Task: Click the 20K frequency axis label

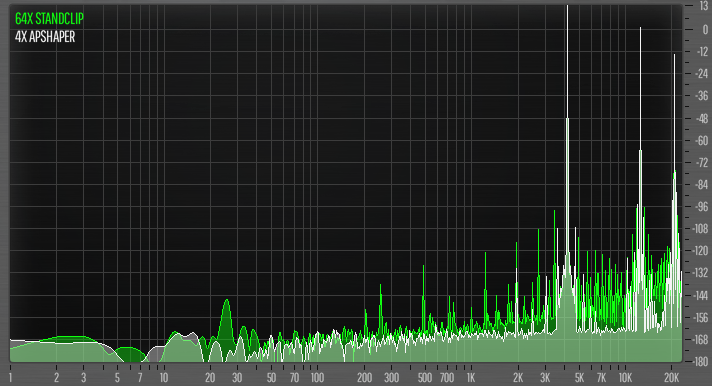Action: [x=672, y=377]
